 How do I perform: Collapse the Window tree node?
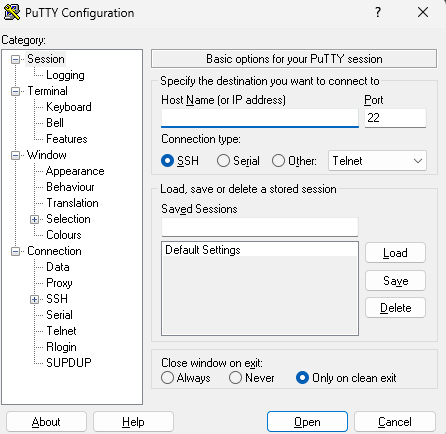tap(15, 155)
